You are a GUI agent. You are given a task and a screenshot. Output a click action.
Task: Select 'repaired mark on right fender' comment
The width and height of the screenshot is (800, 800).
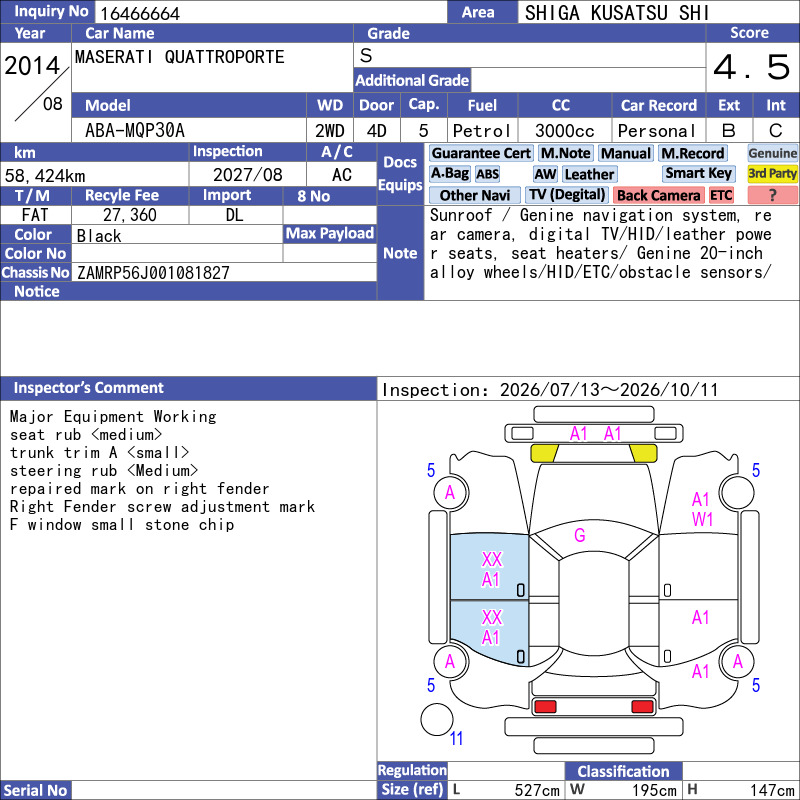139,488
